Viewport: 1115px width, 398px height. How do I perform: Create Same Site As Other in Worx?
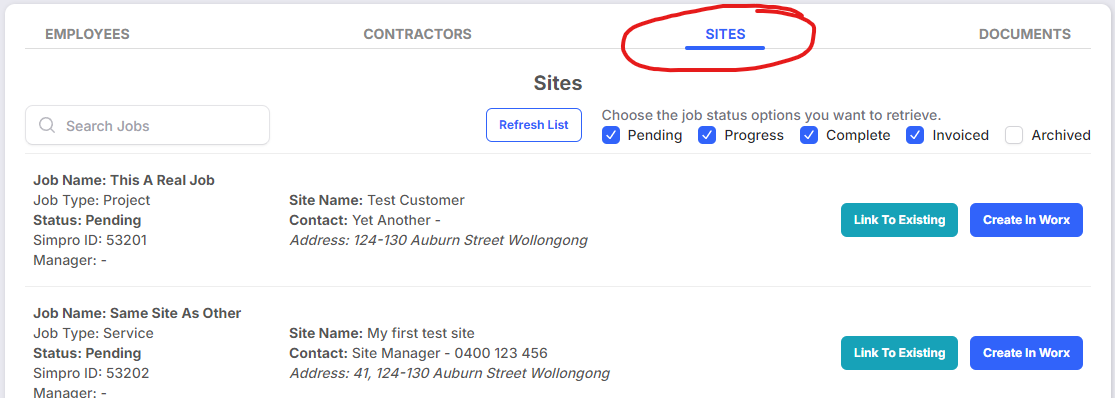(1026, 353)
